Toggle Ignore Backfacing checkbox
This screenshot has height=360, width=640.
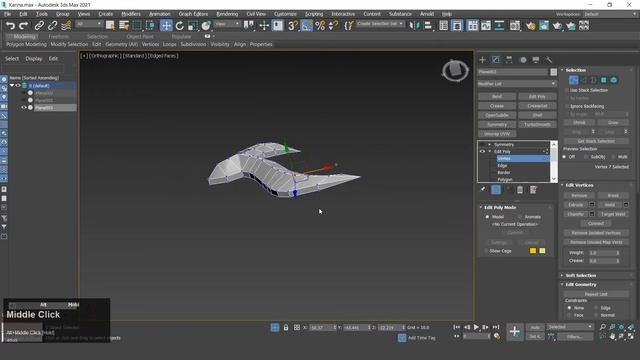point(567,106)
